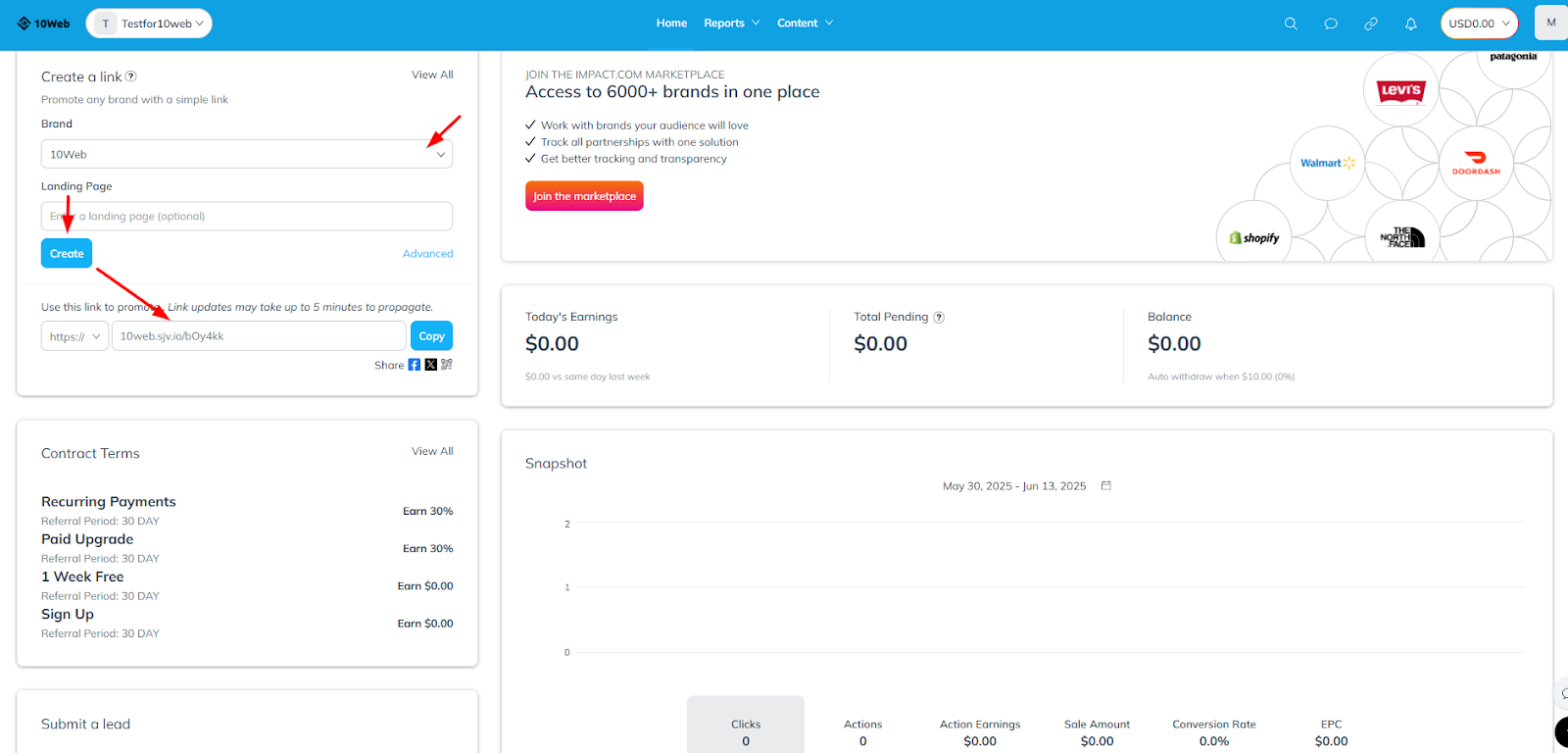Click the Levi's brand logo bubble
This screenshot has height=753, width=1568.
click(1400, 89)
